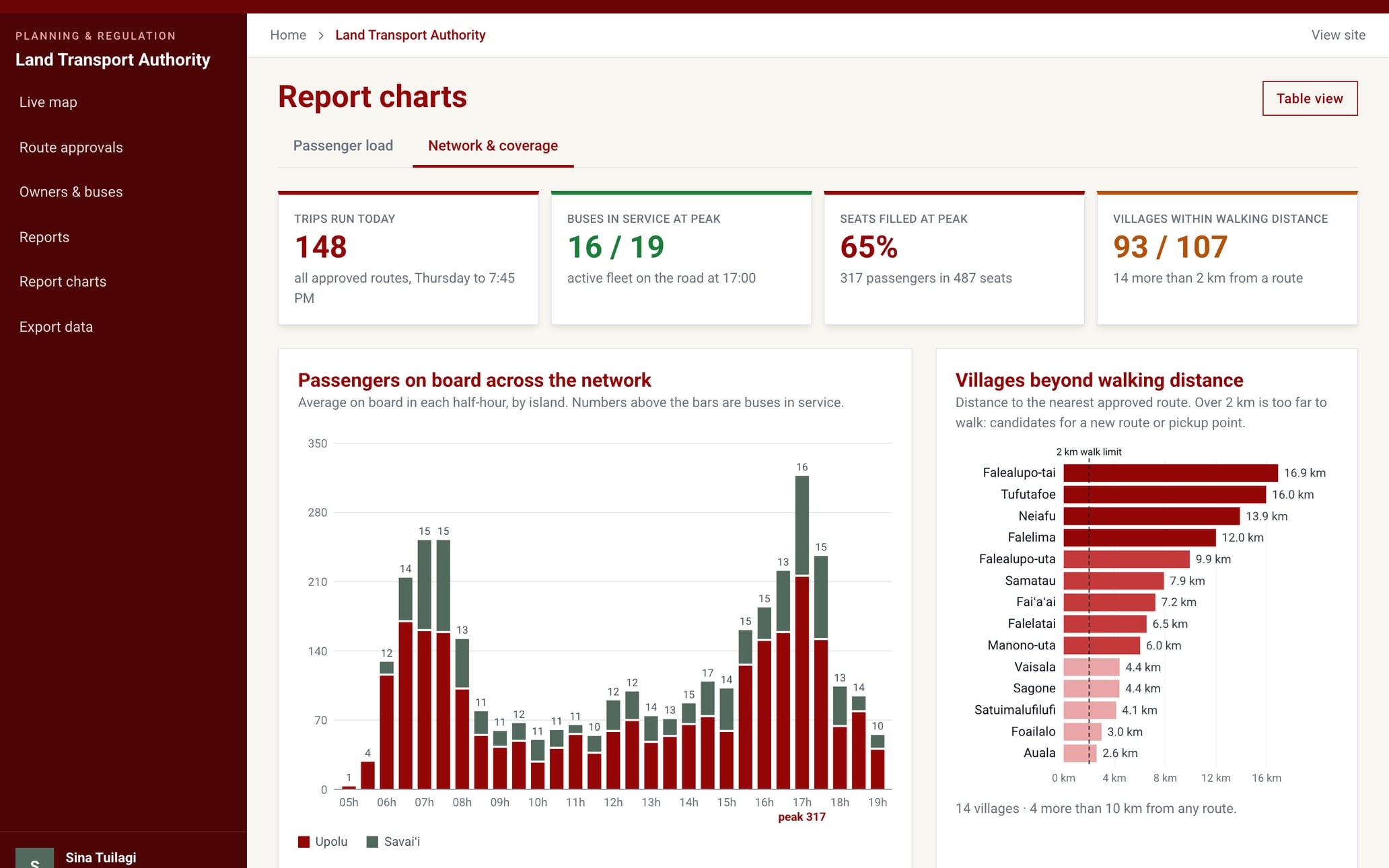Go to Route approvals page

[x=71, y=147]
